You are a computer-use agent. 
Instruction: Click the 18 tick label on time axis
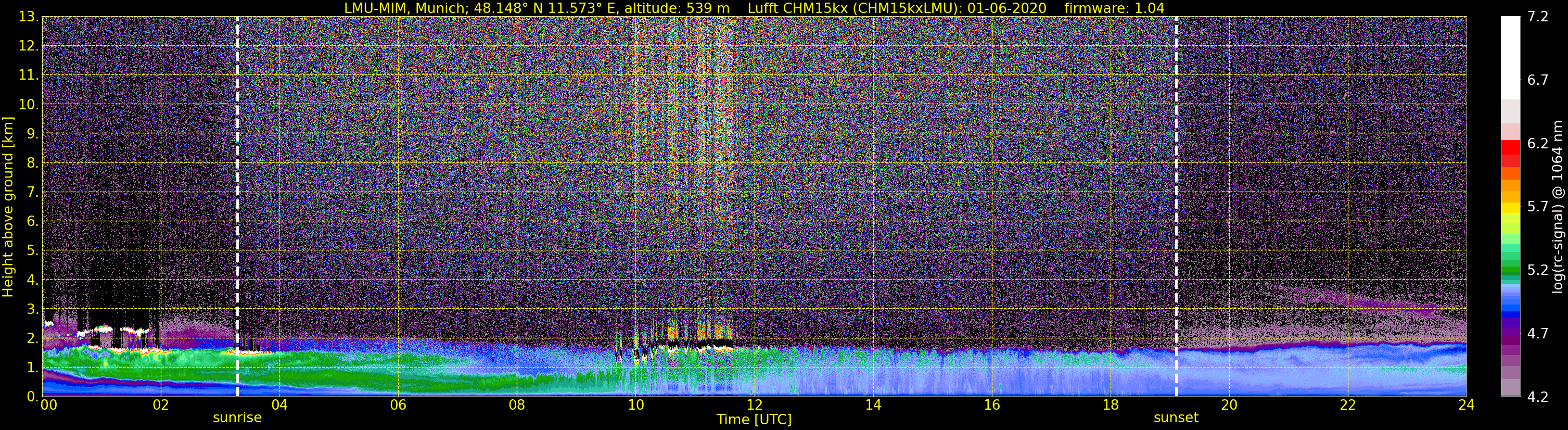coord(1110,404)
